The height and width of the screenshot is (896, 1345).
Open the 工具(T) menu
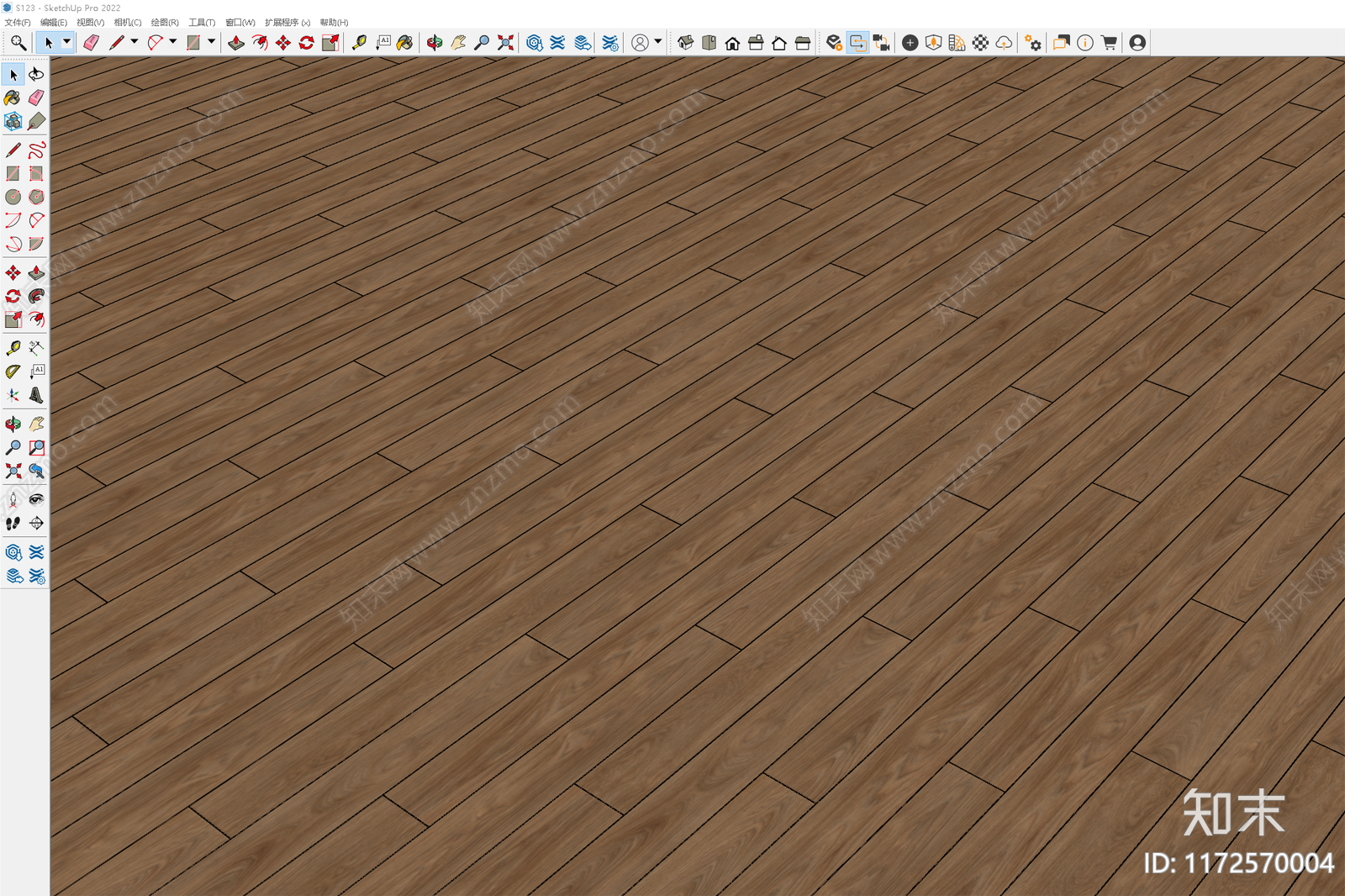pyautogui.click(x=202, y=23)
